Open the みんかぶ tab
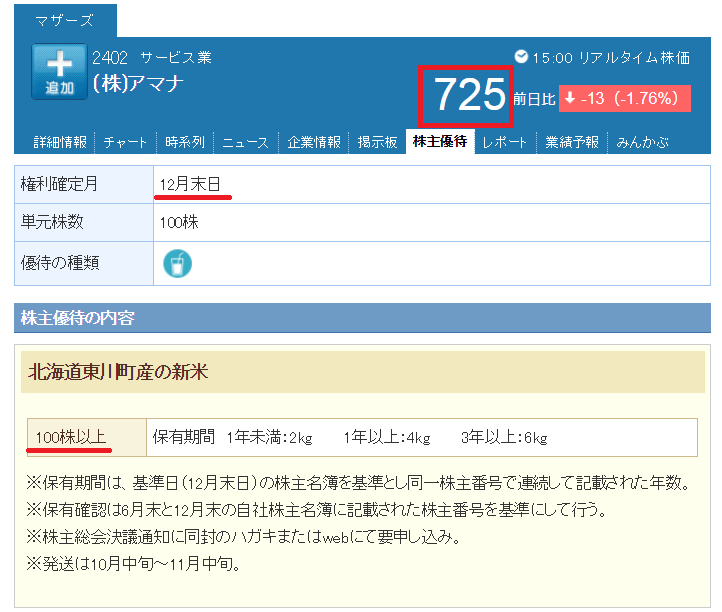The image size is (722, 612). click(x=643, y=142)
